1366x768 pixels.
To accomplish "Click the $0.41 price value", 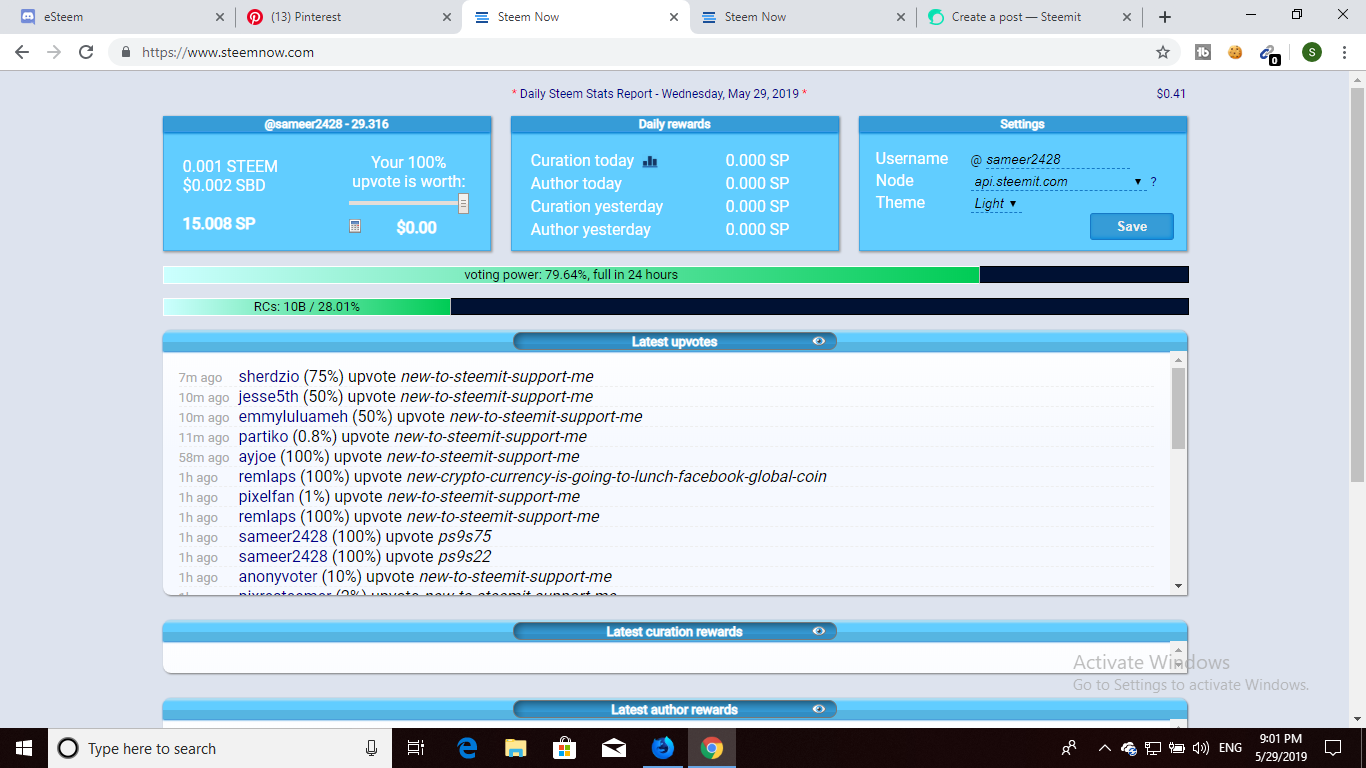I will pyautogui.click(x=1171, y=94).
